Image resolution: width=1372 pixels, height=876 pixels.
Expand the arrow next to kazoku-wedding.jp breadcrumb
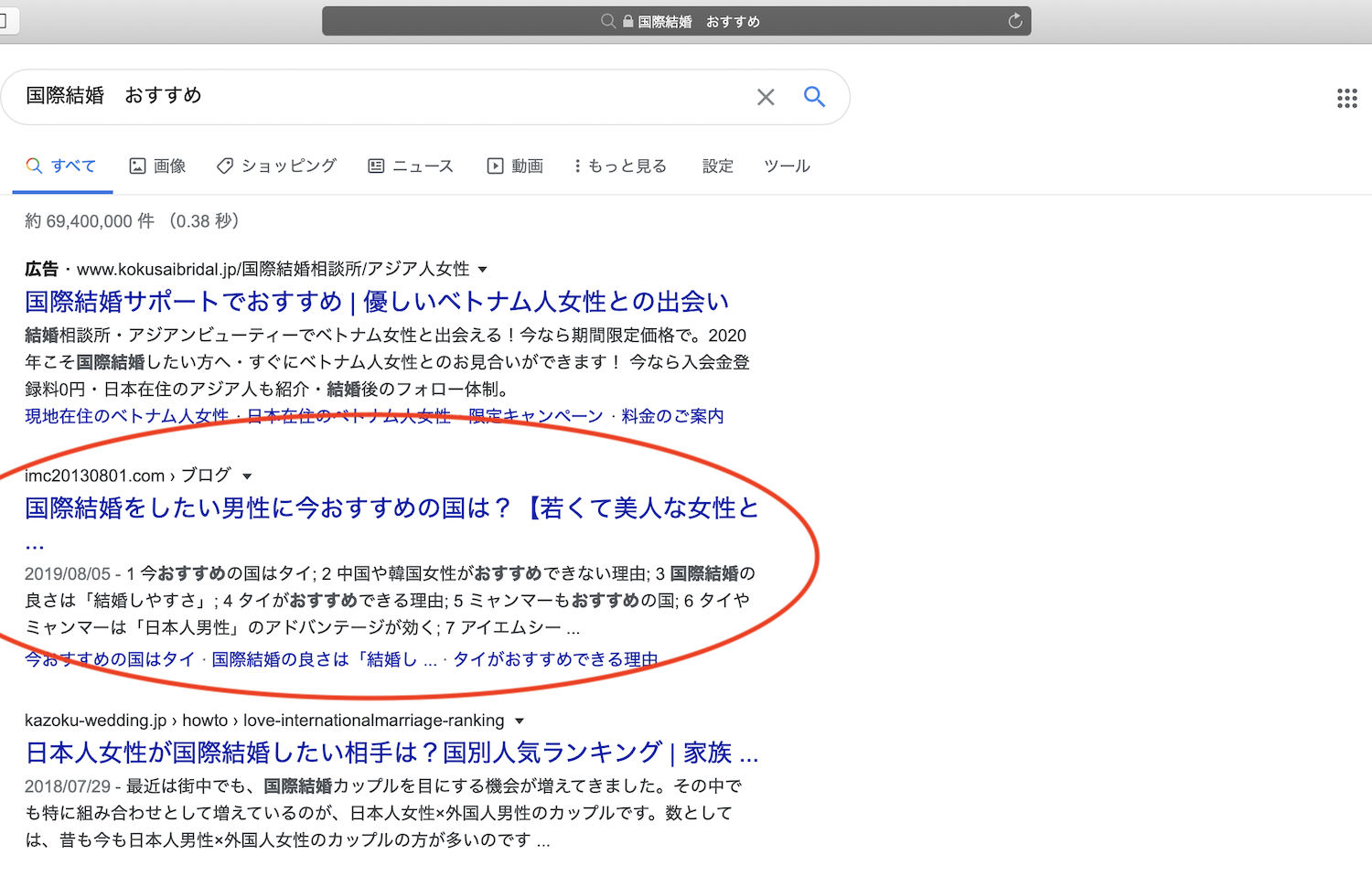(520, 721)
